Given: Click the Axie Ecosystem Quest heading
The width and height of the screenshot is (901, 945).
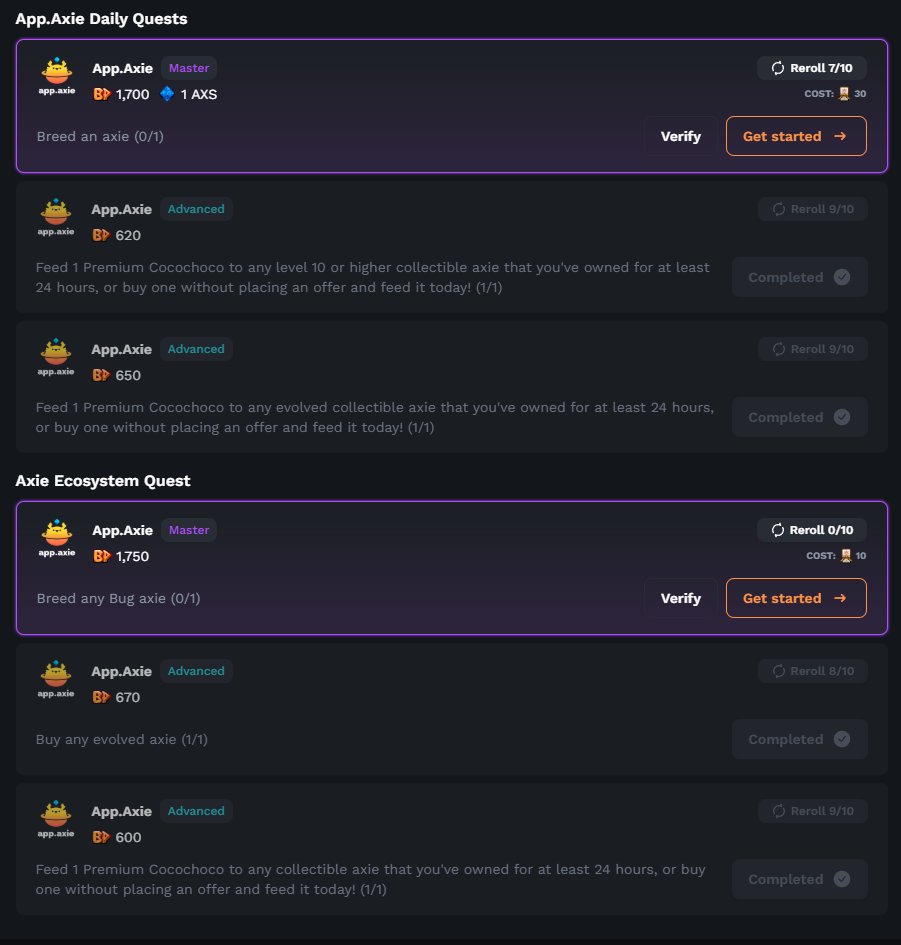Looking at the screenshot, I should pos(103,481).
